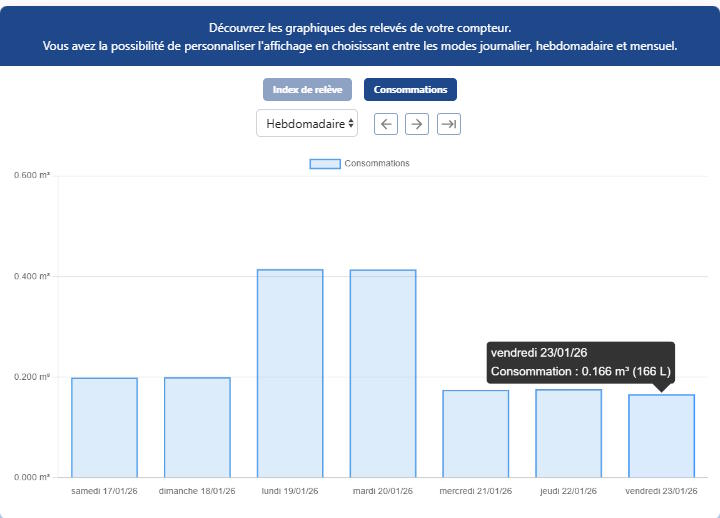
Task: Open the Hebdomadaire display mode dropdown
Action: [307, 124]
